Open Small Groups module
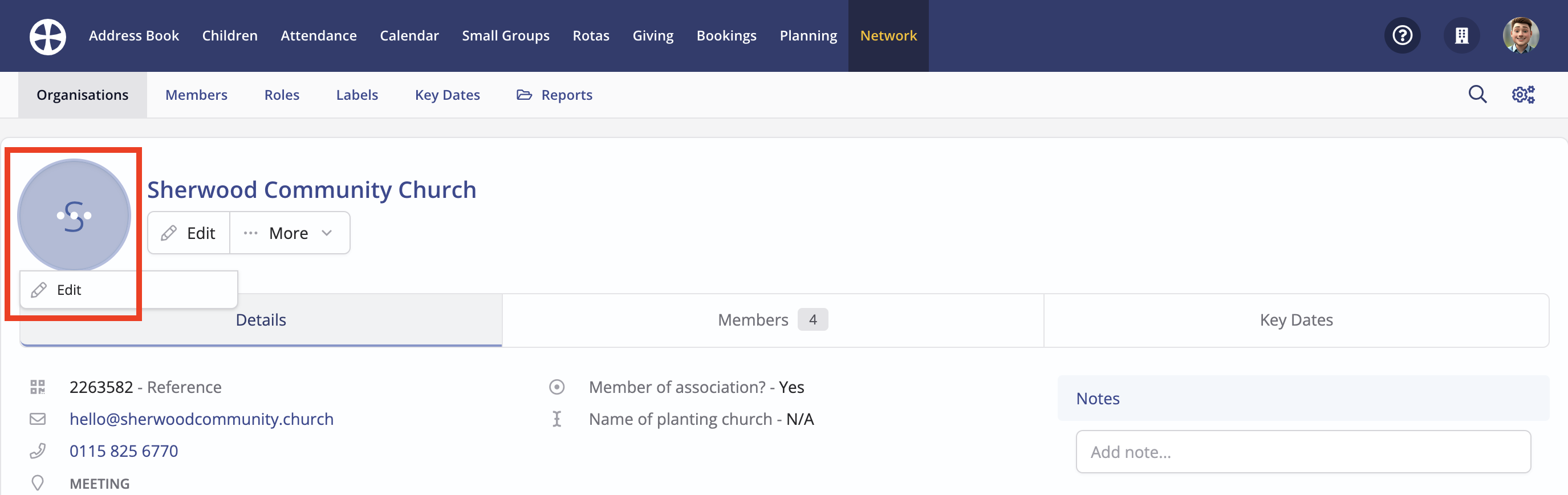The height and width of the screenshot is (495, 1568). [505, 35]
